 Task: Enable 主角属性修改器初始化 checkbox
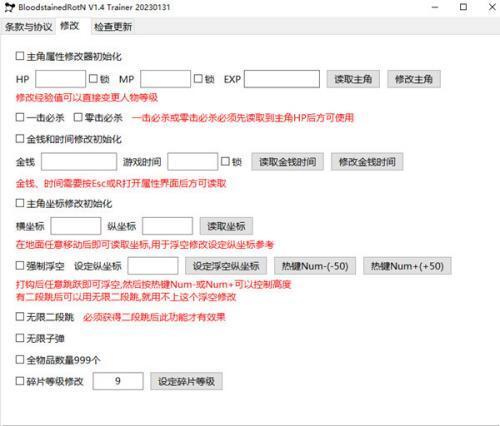coord(20,56)
